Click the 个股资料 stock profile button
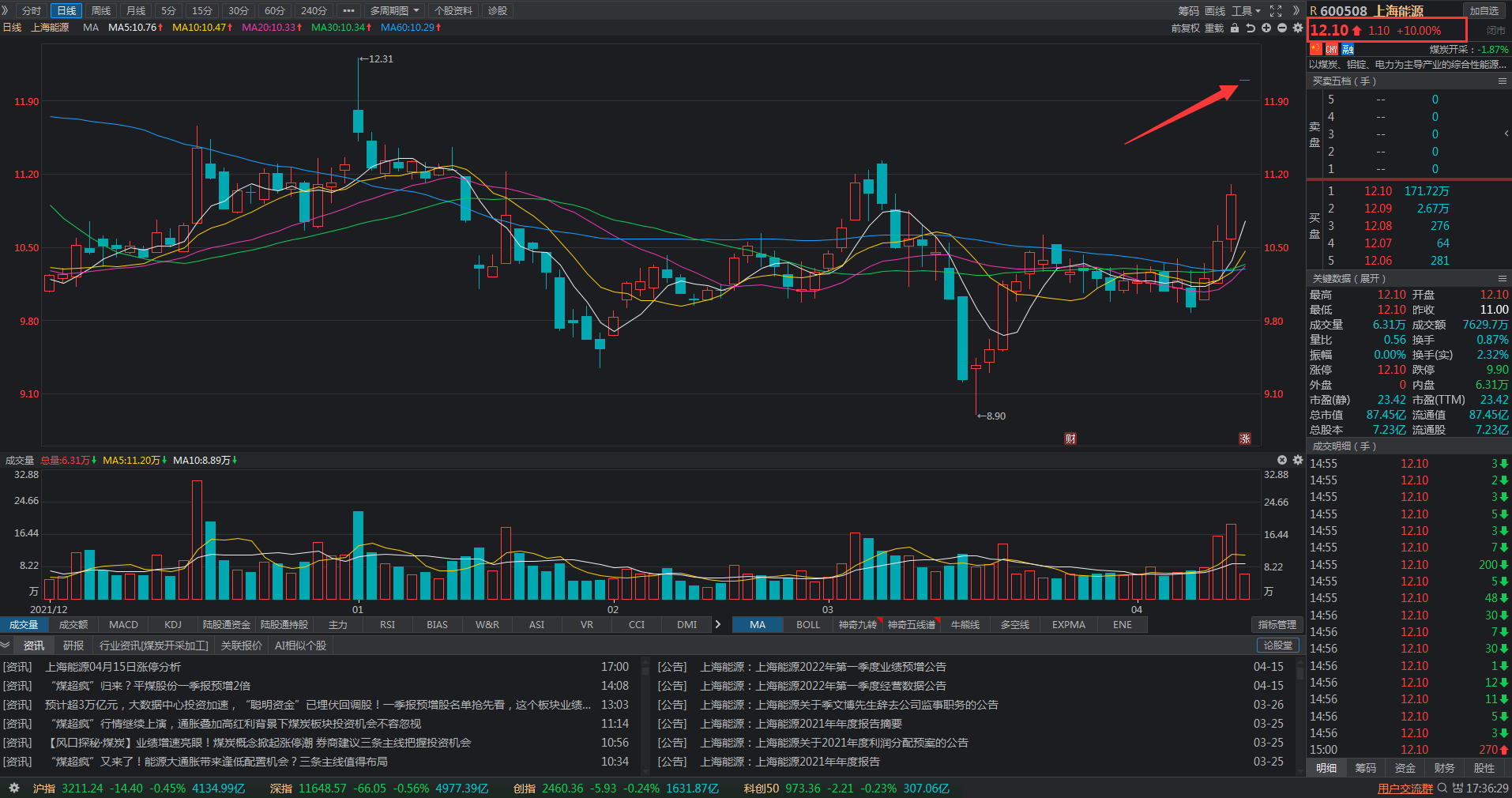Viewport: 1512px width, 798px height. point(453,10)
